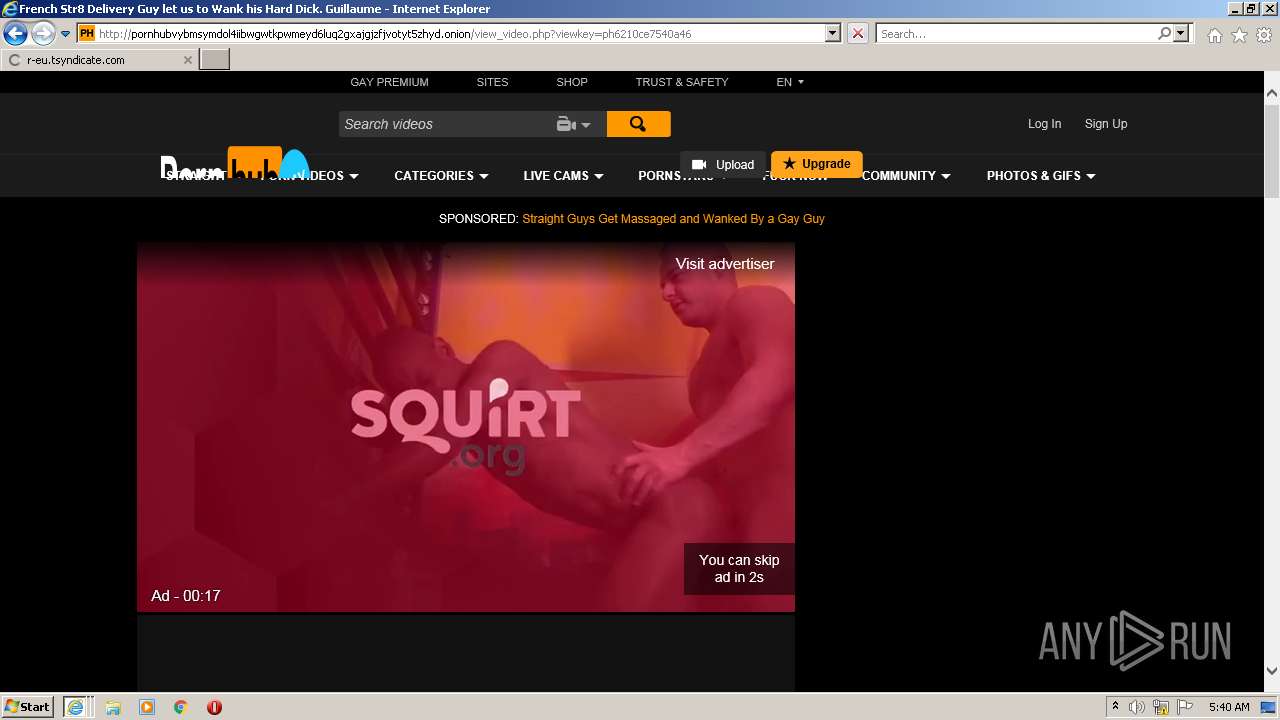Expand the CATEGORIES menu

(441, 176)
